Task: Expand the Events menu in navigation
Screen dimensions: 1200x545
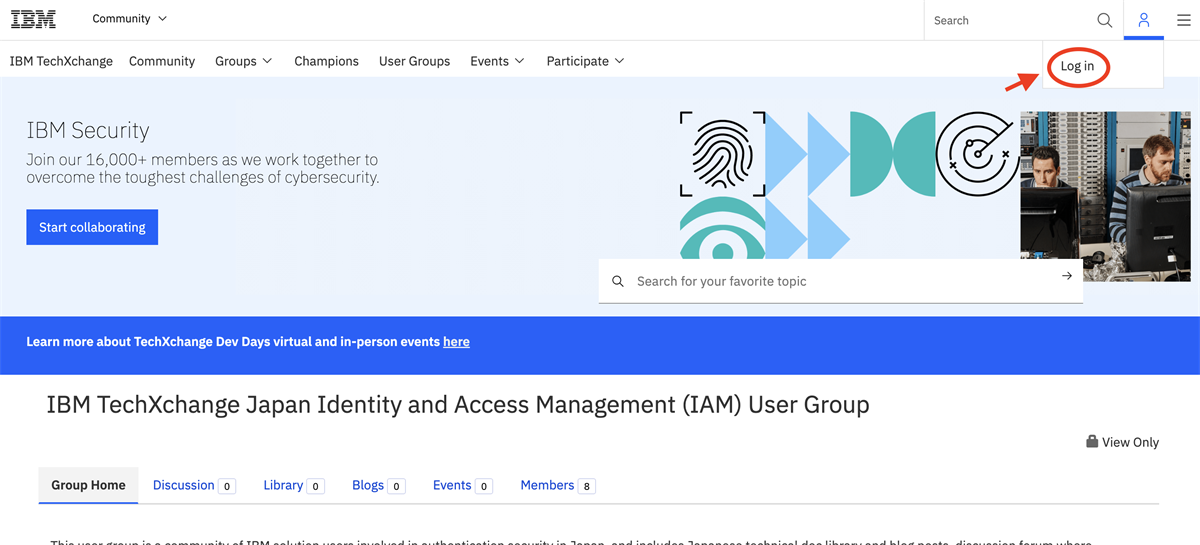Action: [x=497, y=61]
